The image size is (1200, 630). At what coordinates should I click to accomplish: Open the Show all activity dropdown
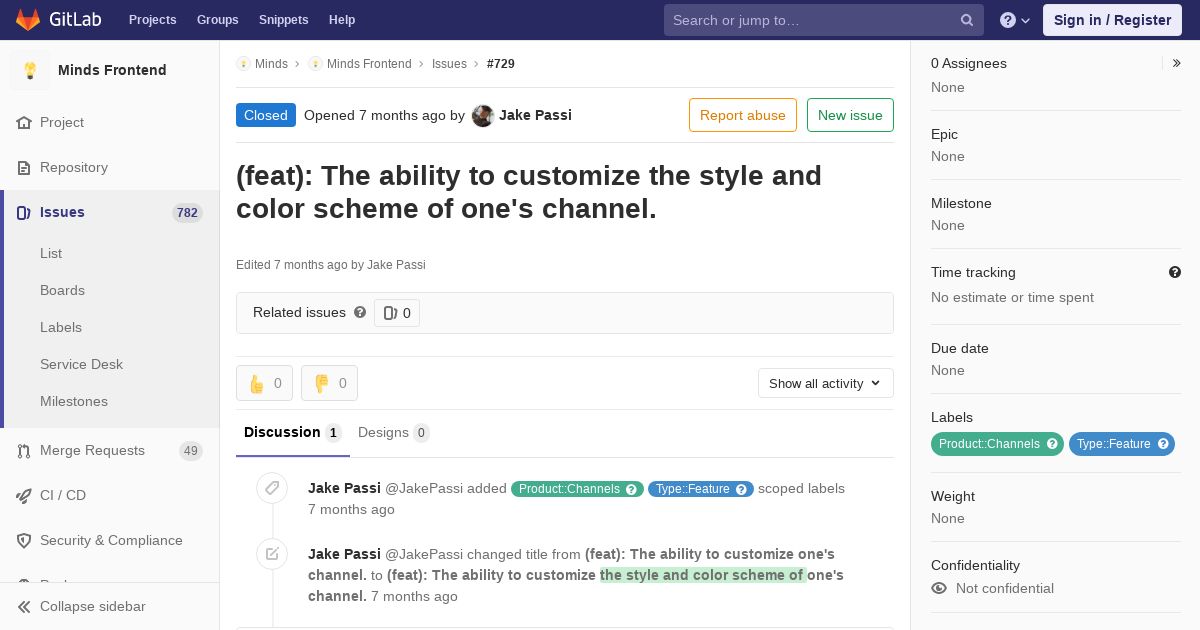pos(825,383)
